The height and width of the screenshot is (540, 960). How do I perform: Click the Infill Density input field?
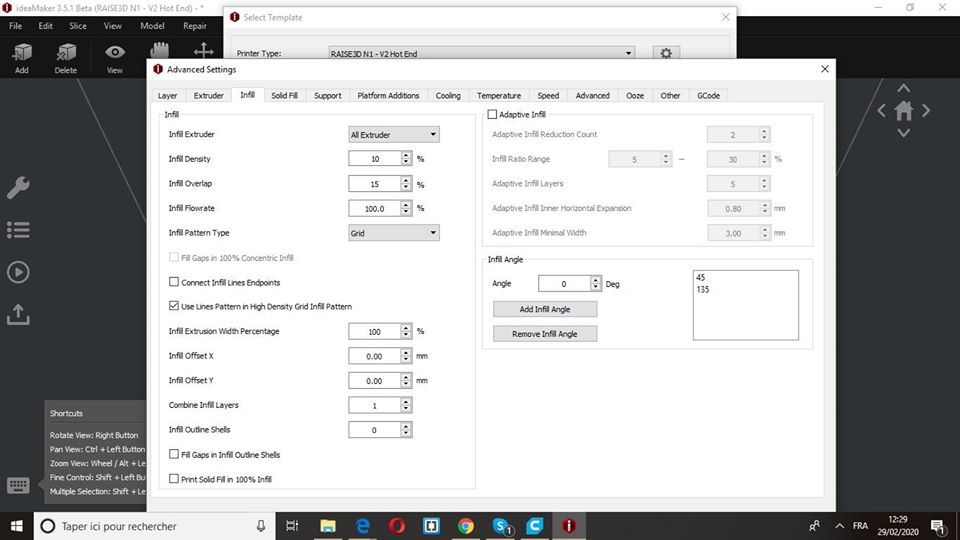click(x=375, y=159)
